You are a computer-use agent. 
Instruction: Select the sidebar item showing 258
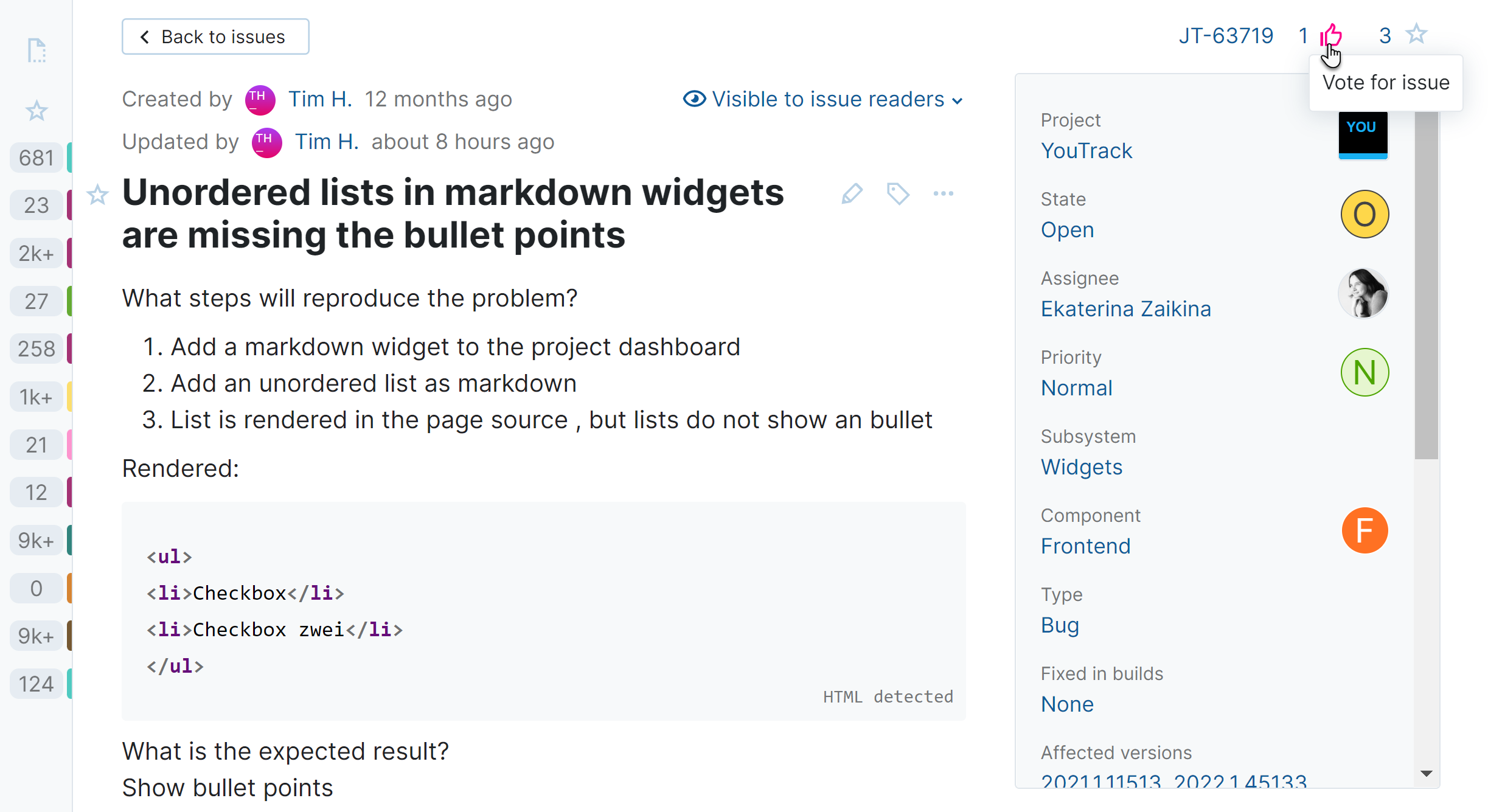pos(37,349)
